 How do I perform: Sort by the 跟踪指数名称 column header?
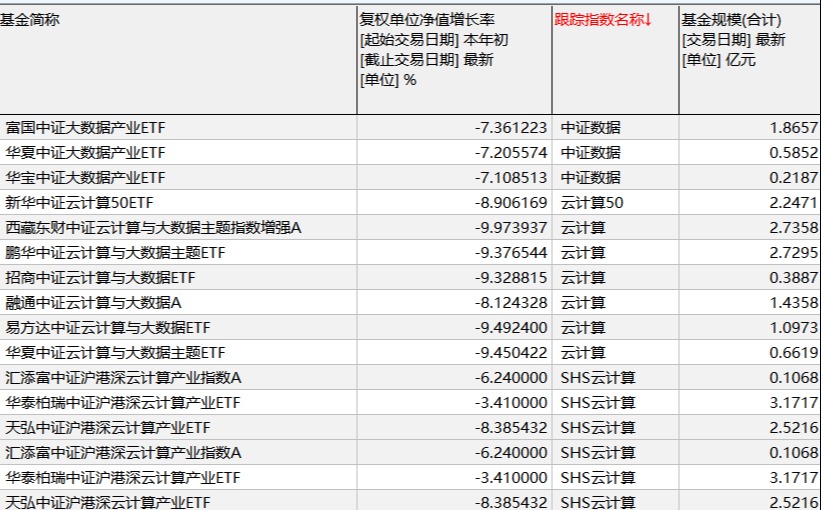click(x=603, y=20)
